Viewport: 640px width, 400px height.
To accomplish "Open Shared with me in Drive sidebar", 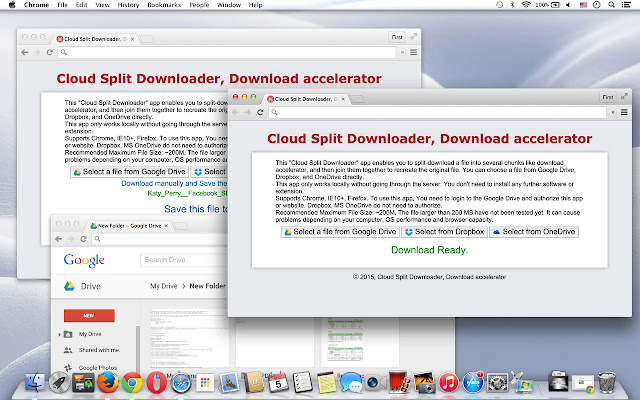I will point(99,350).
